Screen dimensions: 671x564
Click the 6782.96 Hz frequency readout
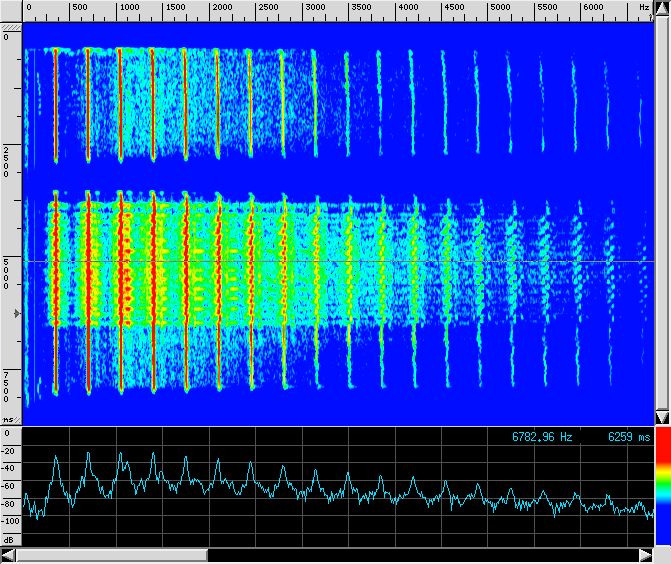543,437
